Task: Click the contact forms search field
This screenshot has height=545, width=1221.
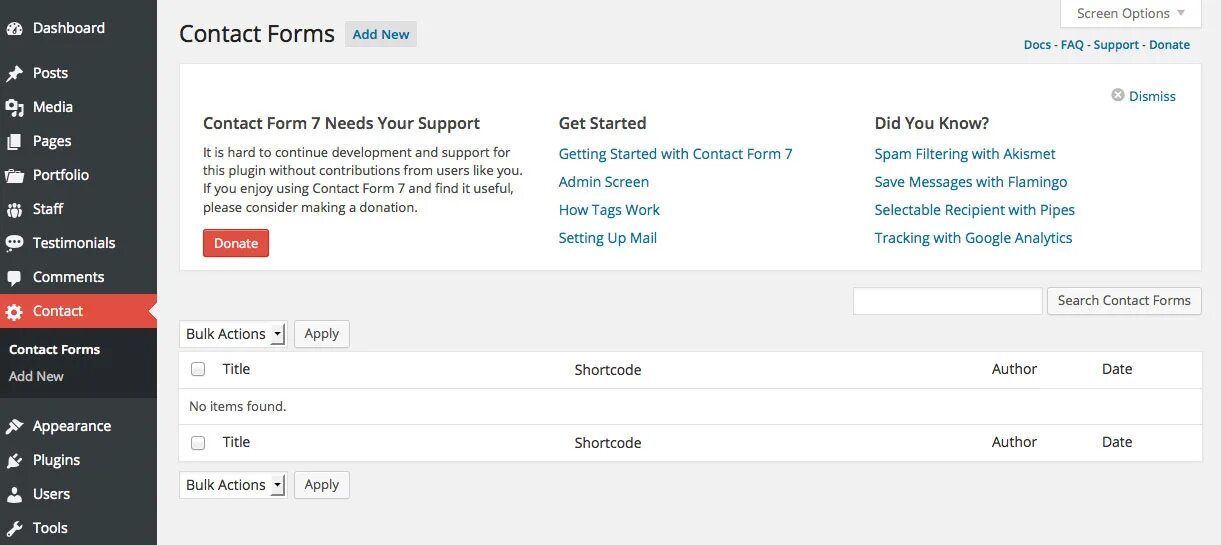Action: [x=948, y=301]
